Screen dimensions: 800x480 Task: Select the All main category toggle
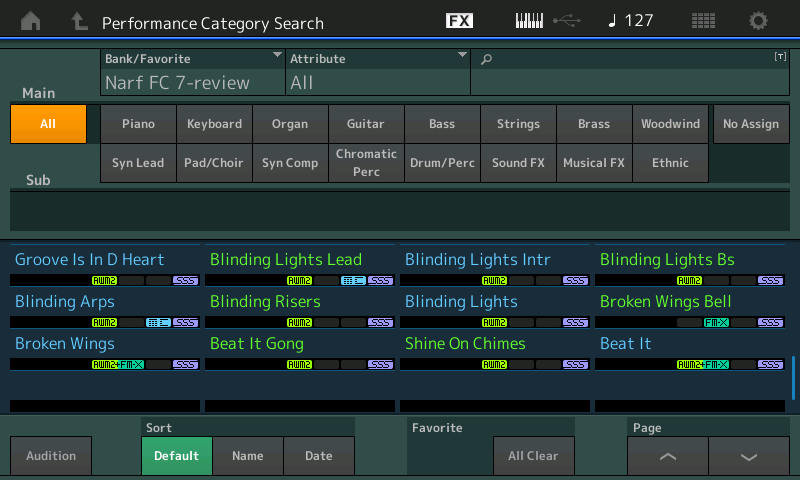pyautogui.click(x=48, y=124)
